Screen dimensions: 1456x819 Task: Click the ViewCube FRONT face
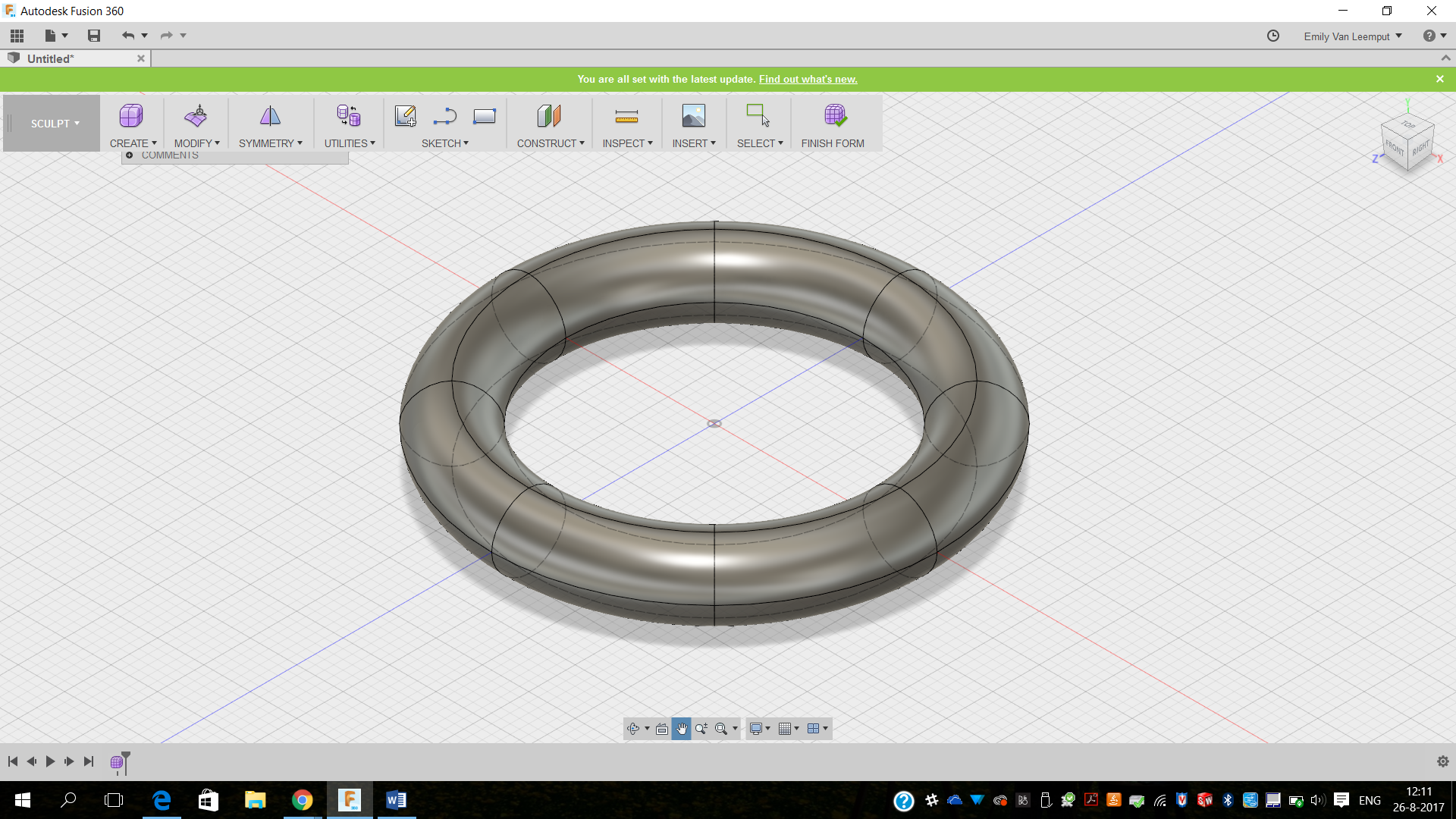(1395, 148)
